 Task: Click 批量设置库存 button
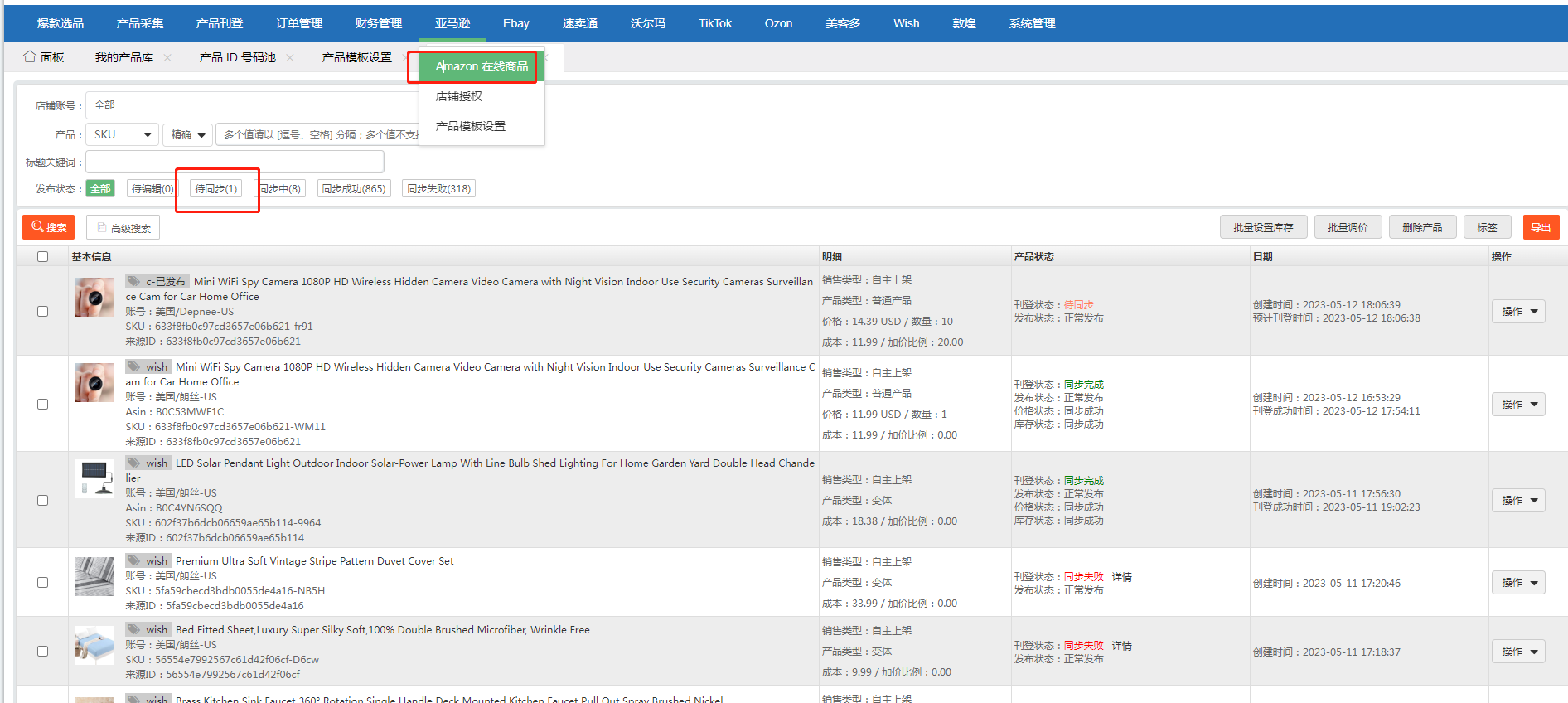click(x=1263, y=227)
